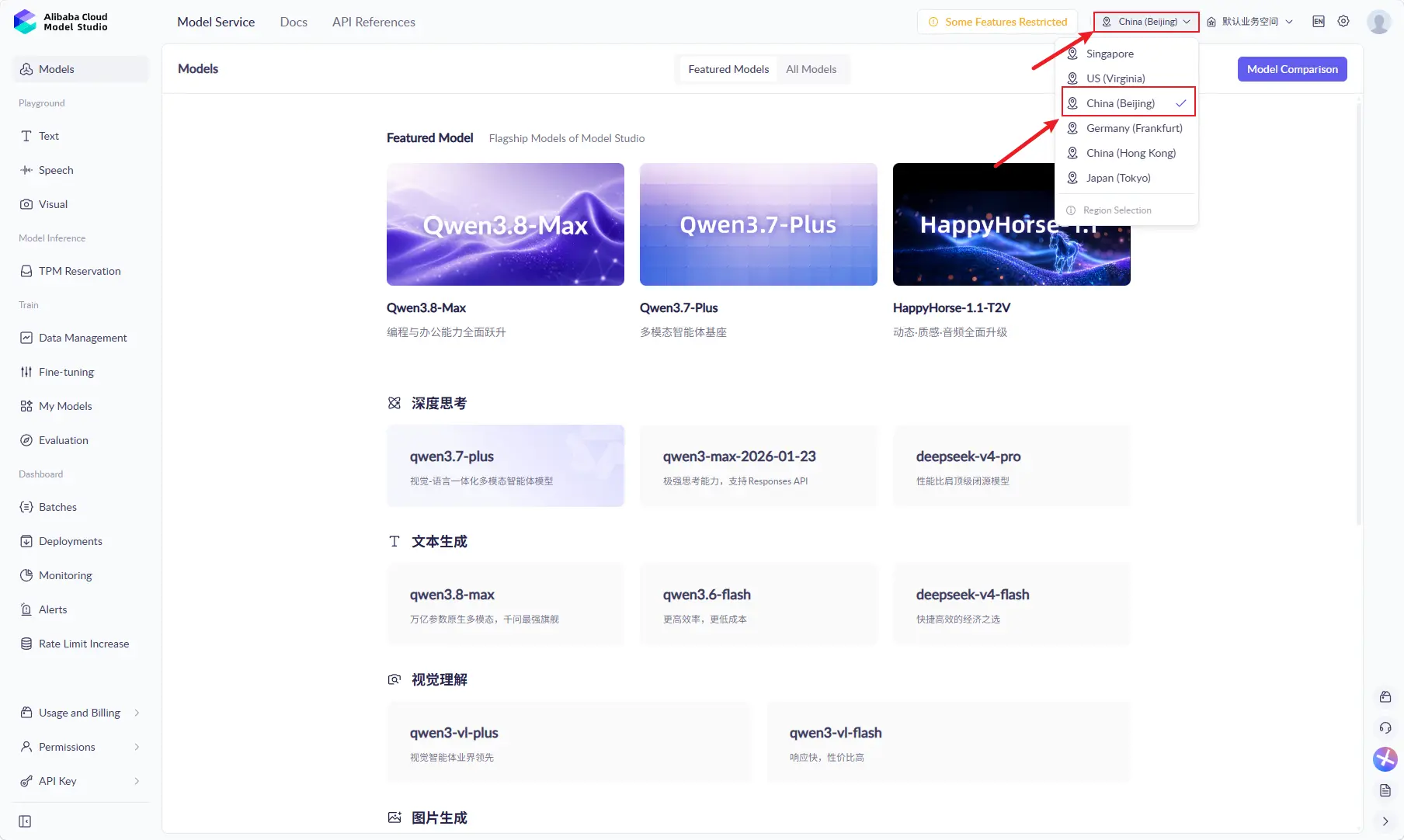Click the Qwen3.8-Max title below banner
Image resolution: width=1404 pixels, height=840 pixels.
[426, 308]
